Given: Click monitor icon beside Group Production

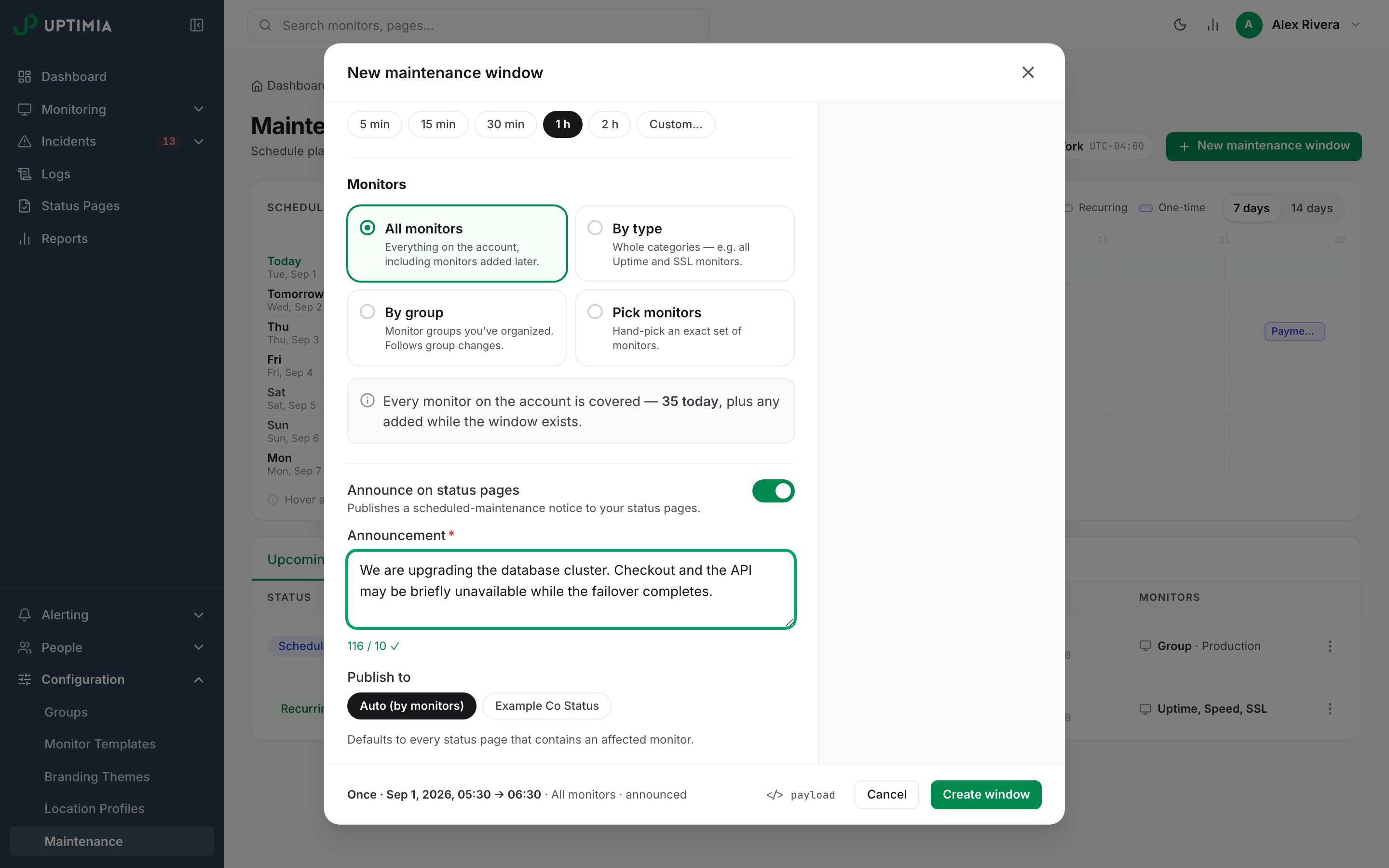Looking at the screenshot, I should click(x=1145, y=646).
